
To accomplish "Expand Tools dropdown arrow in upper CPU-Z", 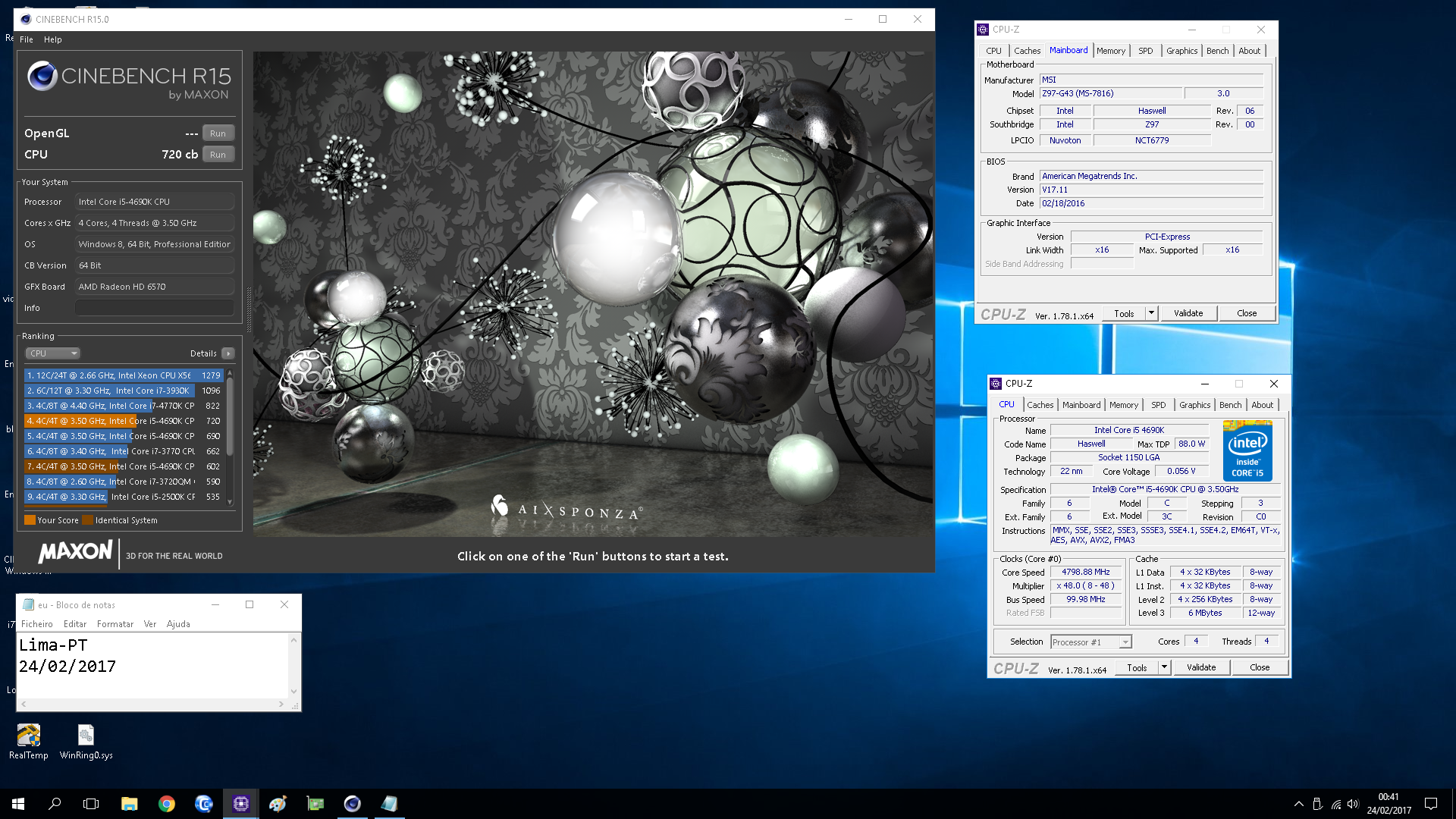I will click(x=1151, y=313).
